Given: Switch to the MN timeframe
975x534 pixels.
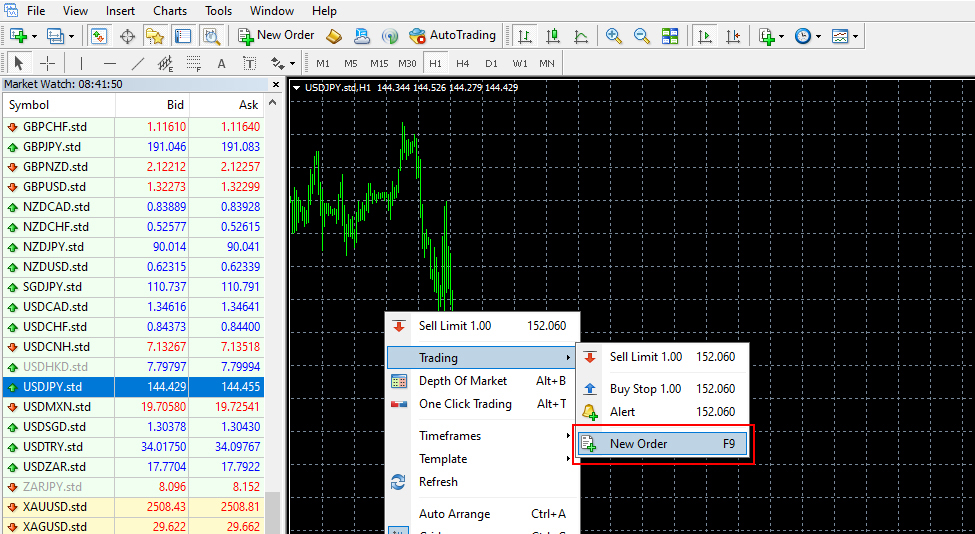Looking at the screenshot, I should [547, 63].
